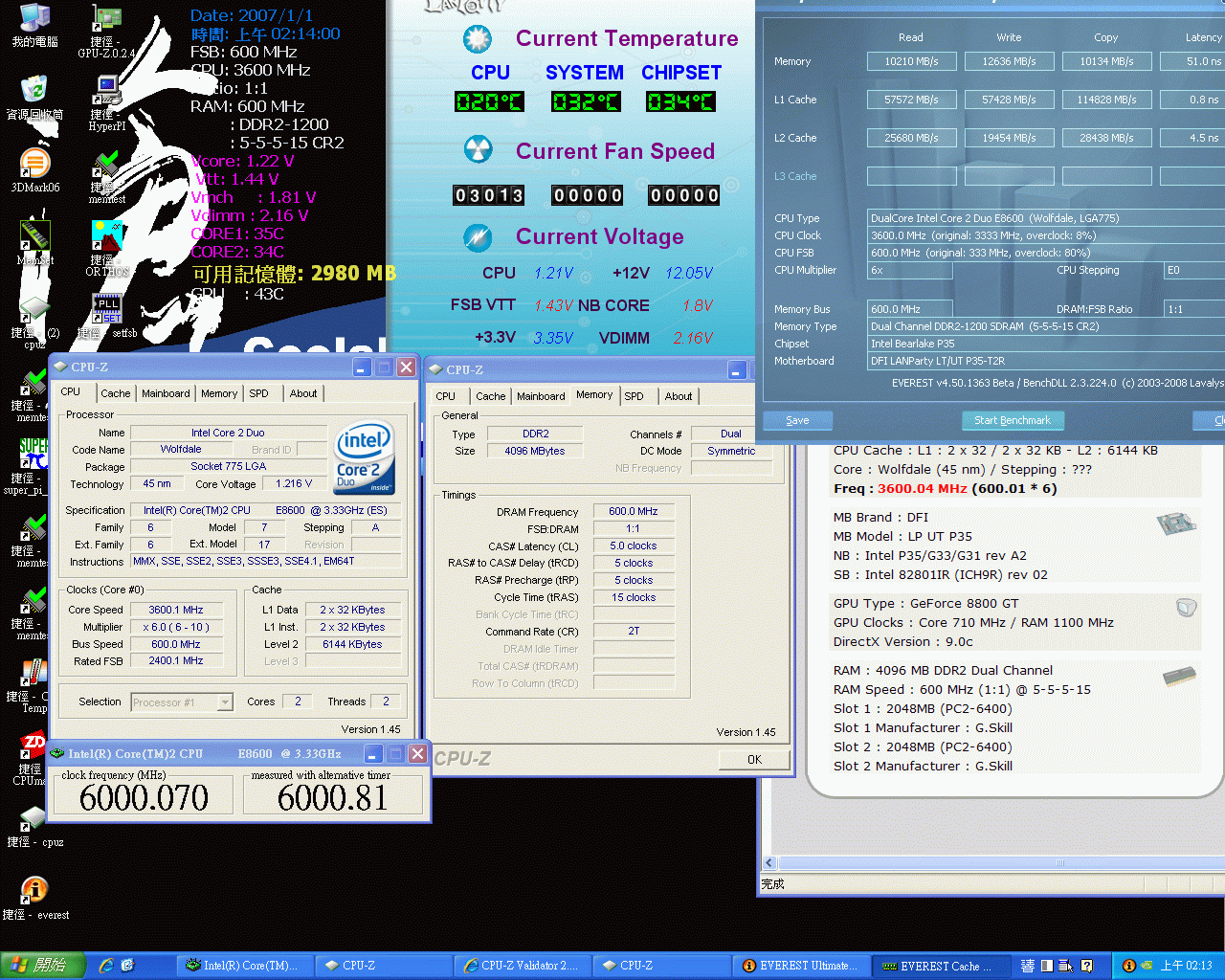Click the horizontal scrollbar left arrow in browser
Viewport: 1225px width, 980px height.
(768, 862)
